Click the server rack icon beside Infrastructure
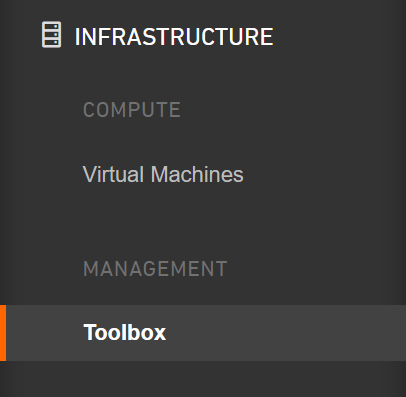The width and height of the screenshot is (406, 397). [51, 35]
